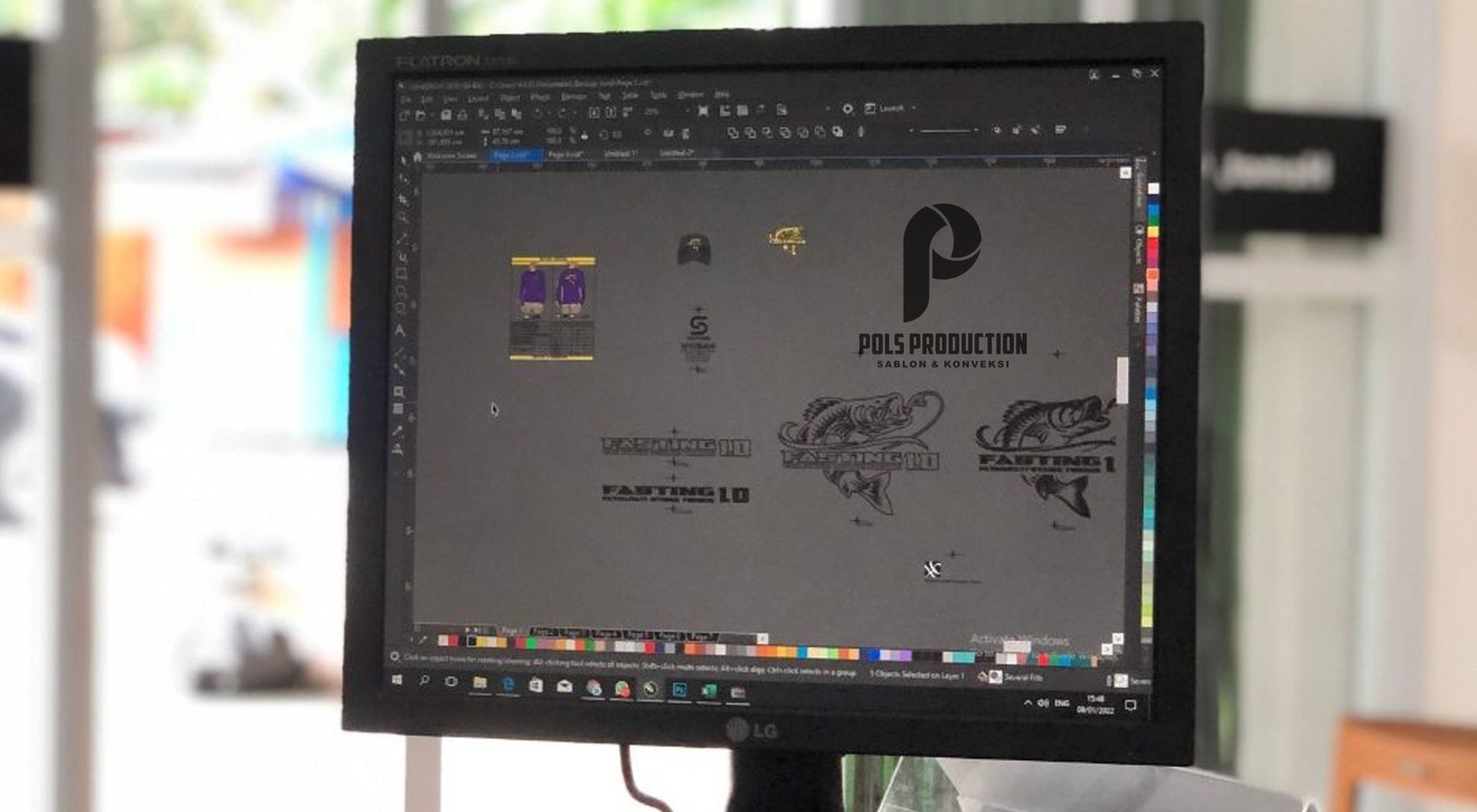Click the volume icon in system tray
1477x812 pixels.
1043,703
